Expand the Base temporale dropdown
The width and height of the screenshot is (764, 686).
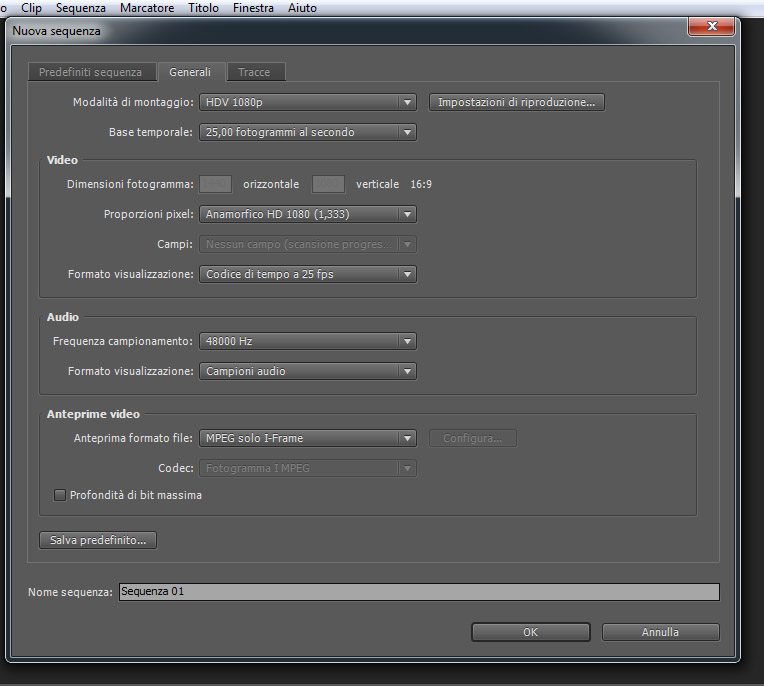tap(307, 132)
